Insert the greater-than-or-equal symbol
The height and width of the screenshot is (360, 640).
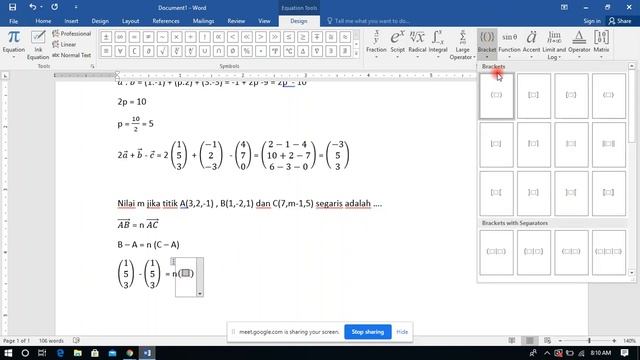point(303,37)
